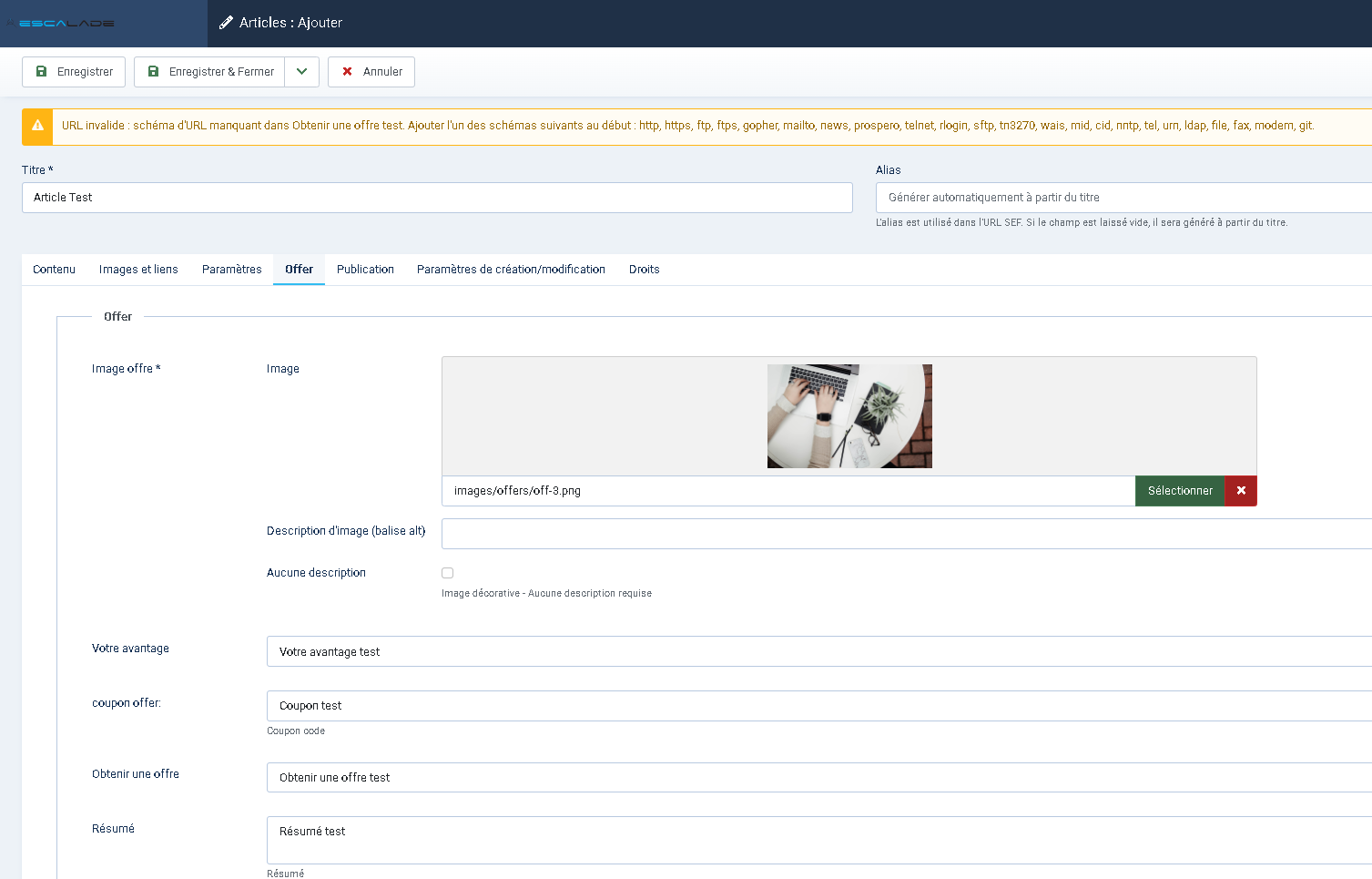This screenshot has width=1372, height=879.
Task: Click the Titre * field label
Action: tap(37, 170)
